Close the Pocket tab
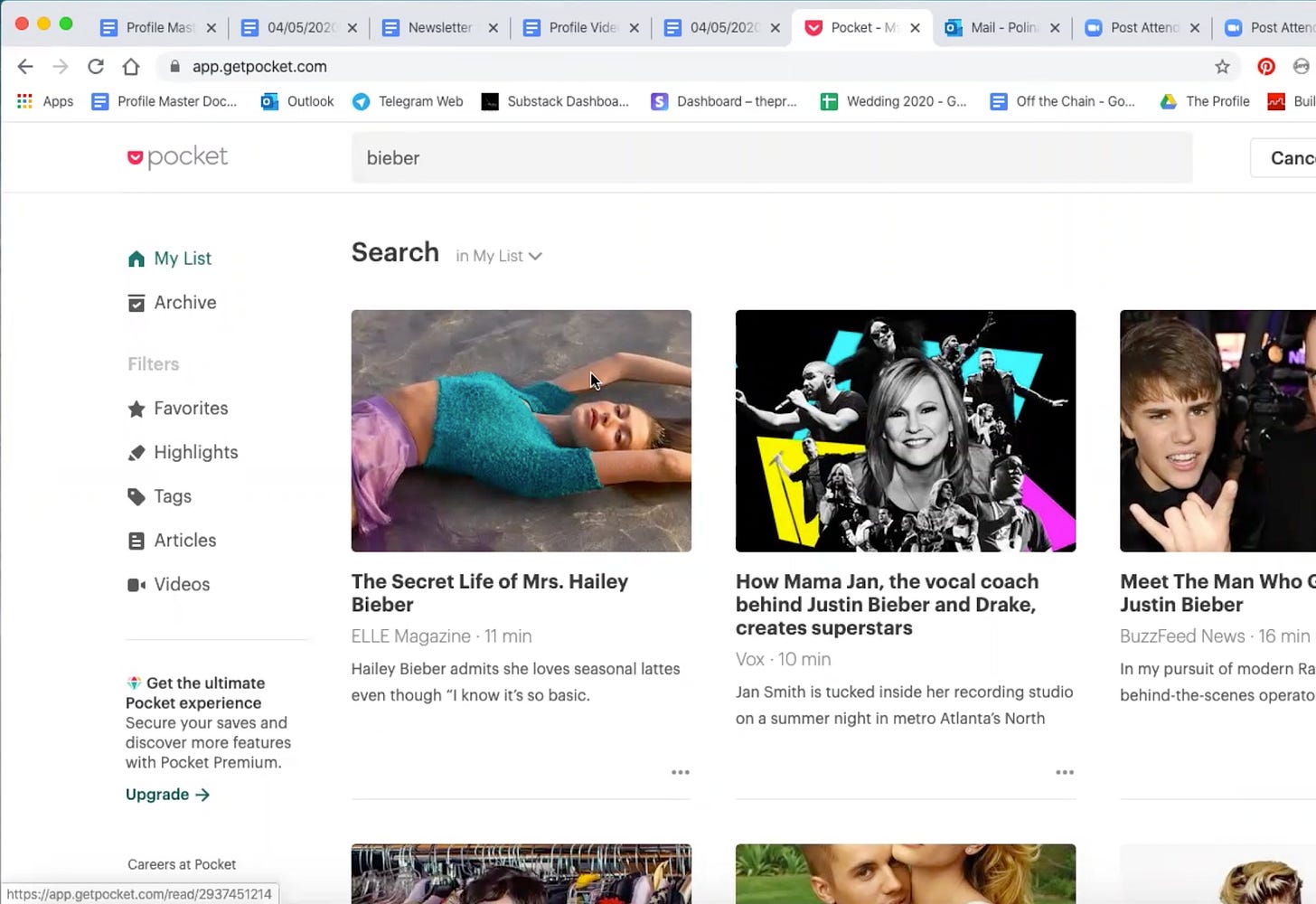Screen dimensions: 1316x904 click(x=915, y=28)
